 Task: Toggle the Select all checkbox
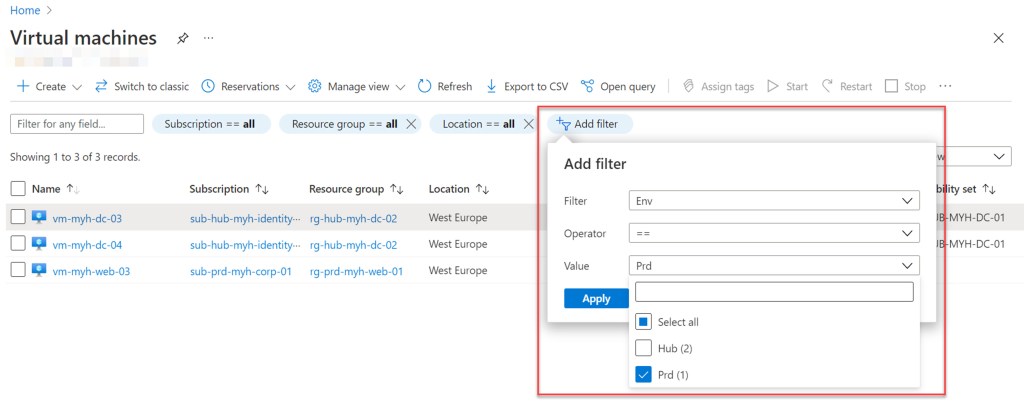coord(644,322)
